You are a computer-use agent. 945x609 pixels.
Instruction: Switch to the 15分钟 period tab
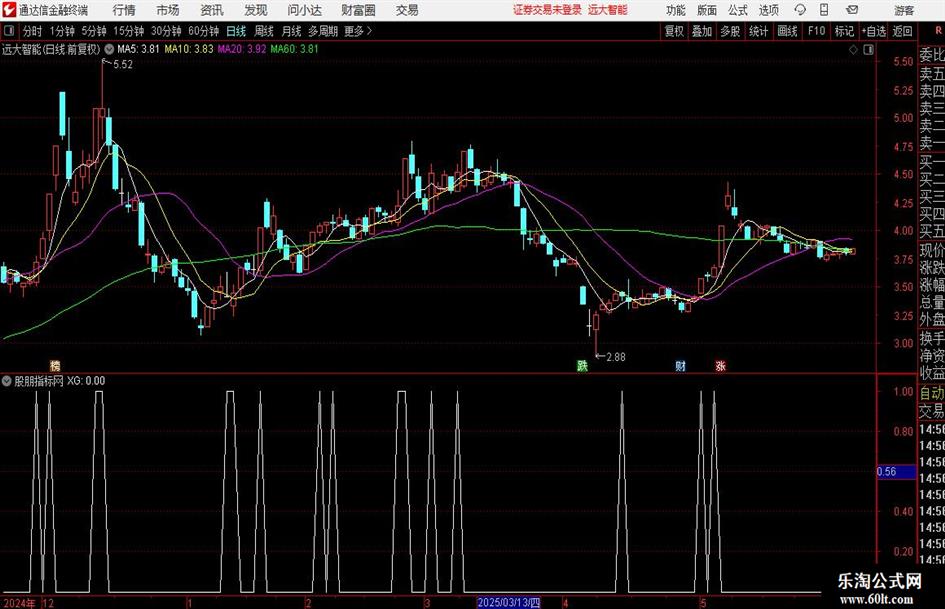(129, 31)
